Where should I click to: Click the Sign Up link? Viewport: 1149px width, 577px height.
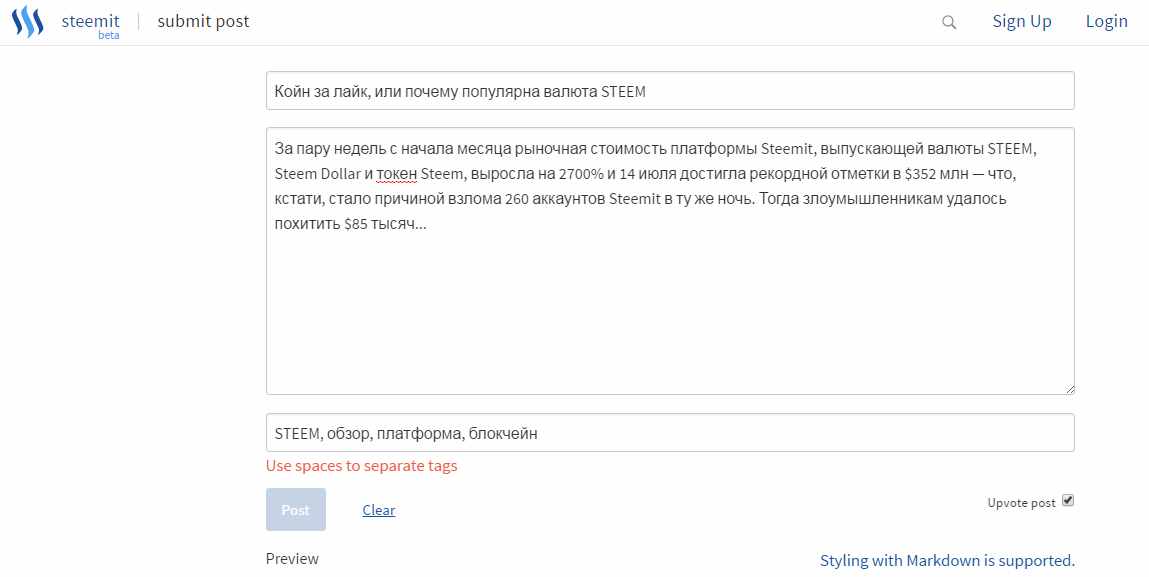[1021, 20]
